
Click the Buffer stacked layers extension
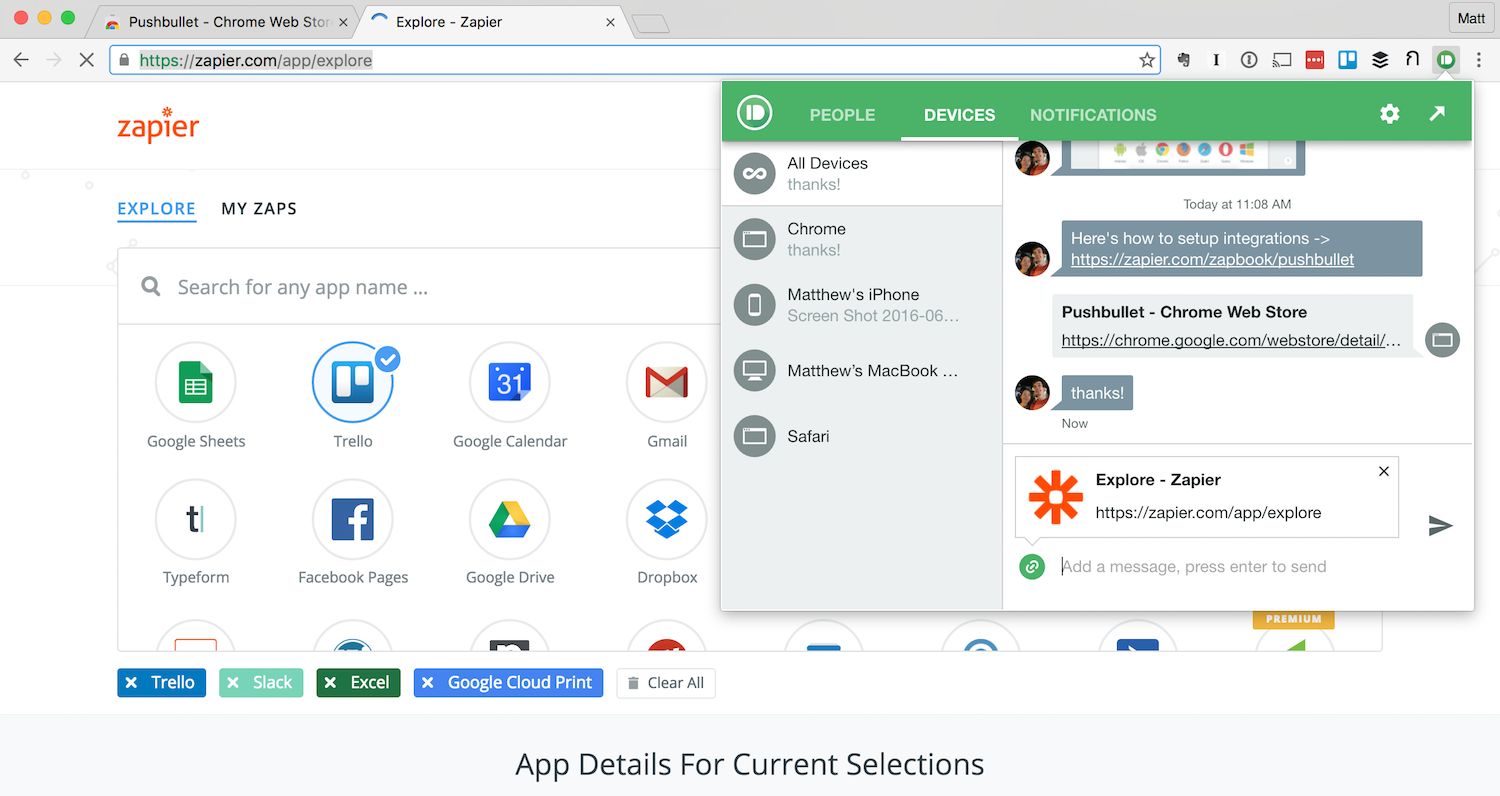coord(1380,60)
